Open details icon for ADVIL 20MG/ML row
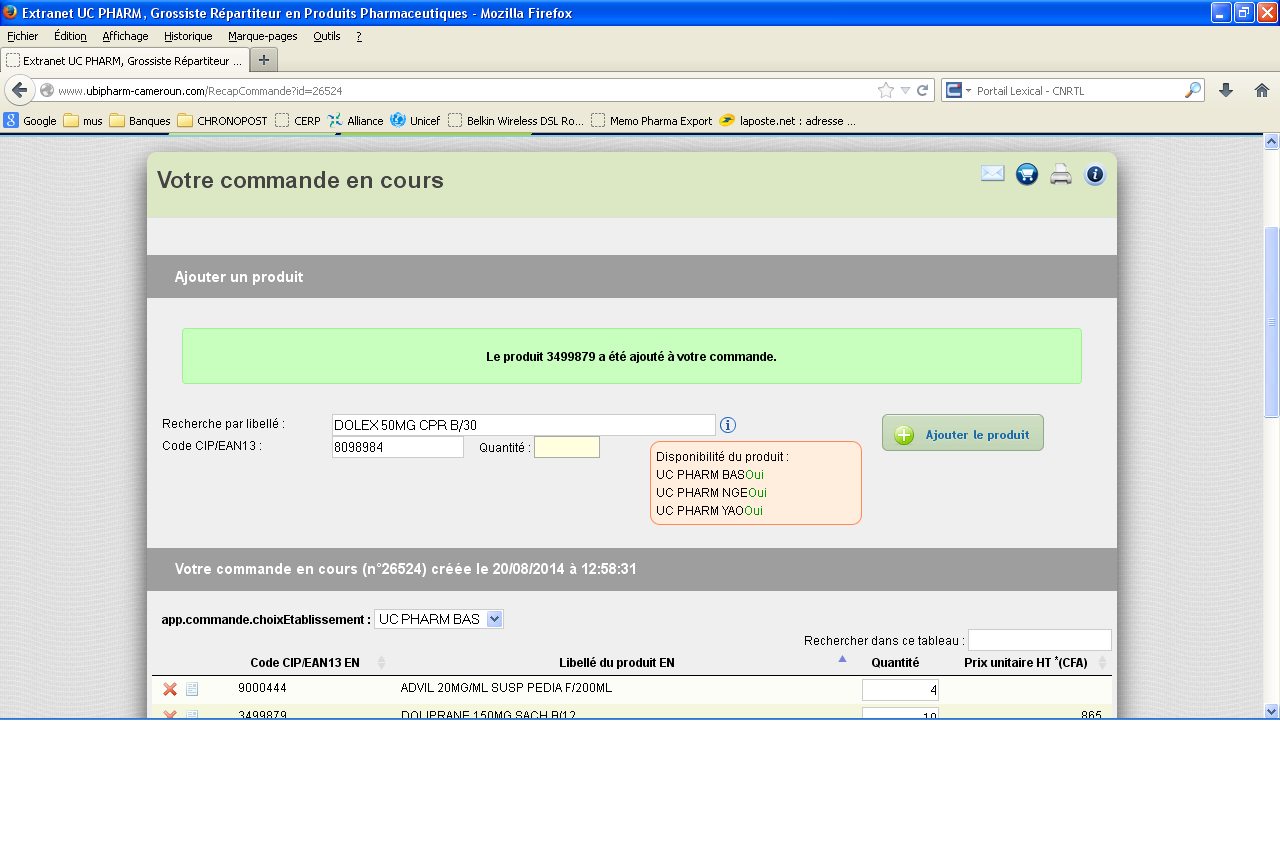This screenshot has height=859, width=1280. coord(192,689)
